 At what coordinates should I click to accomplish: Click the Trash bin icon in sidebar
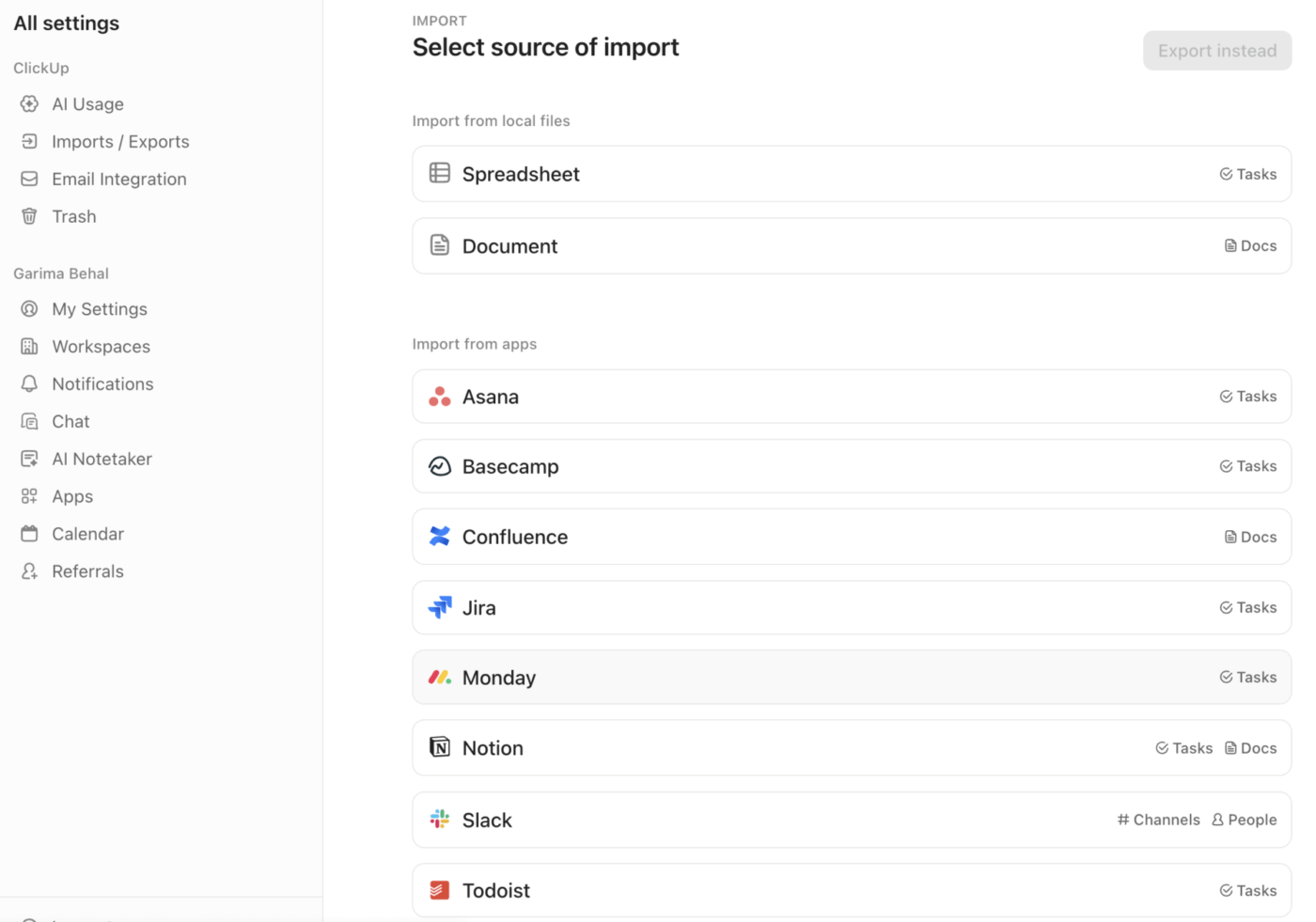(29, 216)
